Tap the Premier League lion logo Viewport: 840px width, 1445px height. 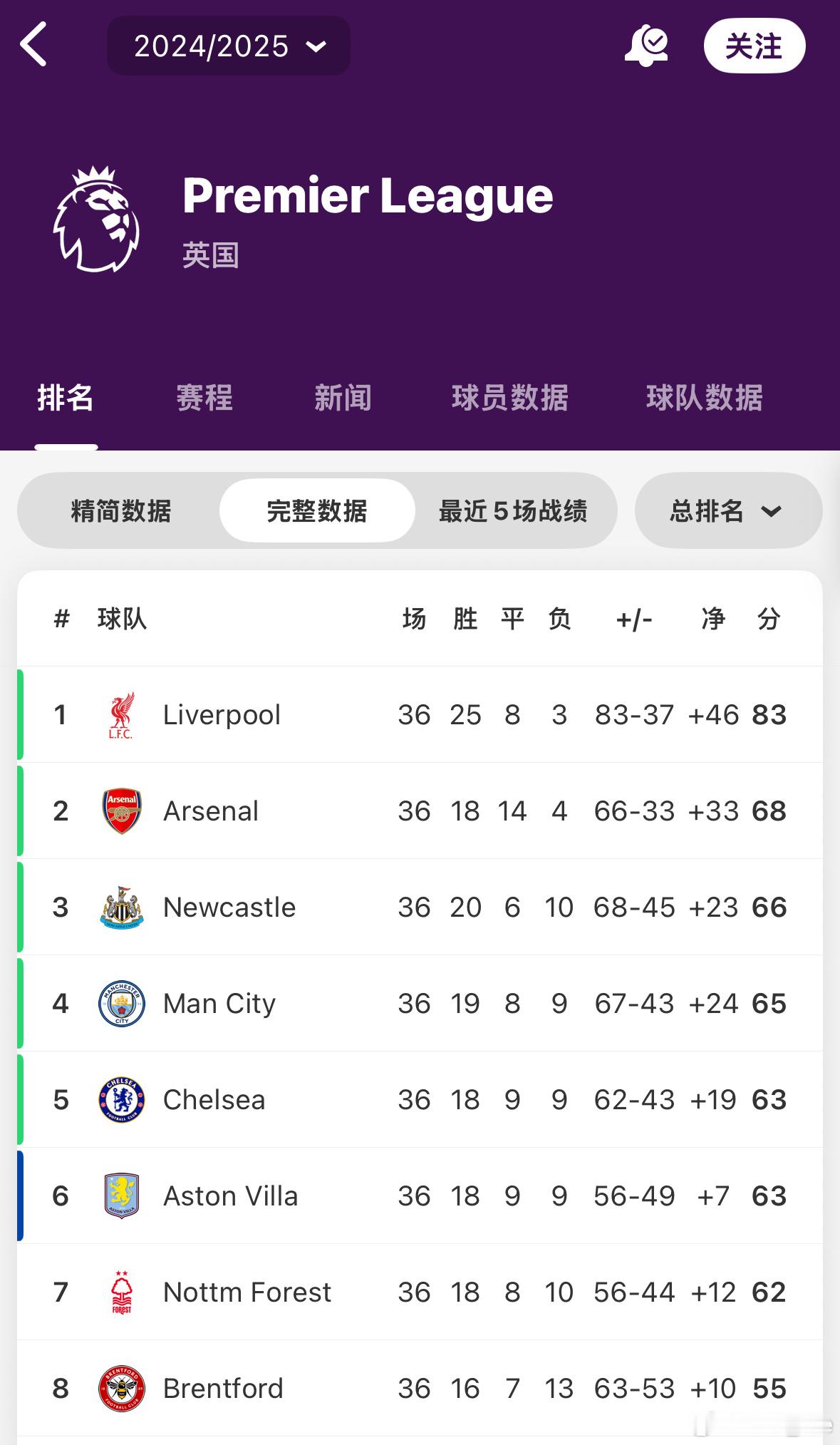tap(97, 220)
